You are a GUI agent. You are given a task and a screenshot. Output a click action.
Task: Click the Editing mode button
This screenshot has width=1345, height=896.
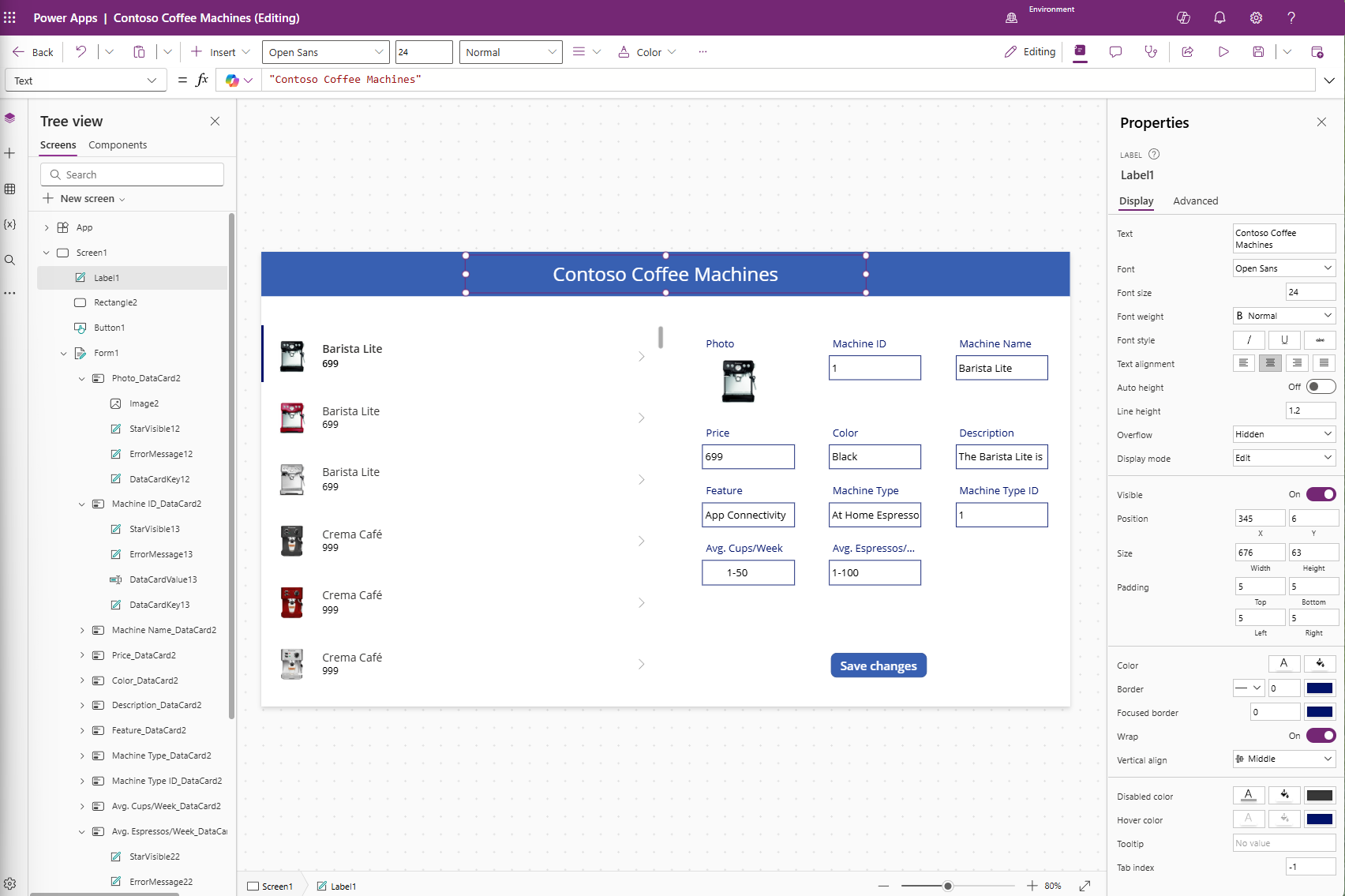point(1029,52)
